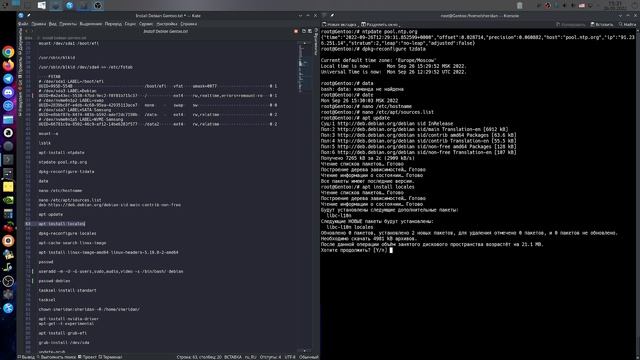640x360 pixels.
Task: Open the NVIDIA settings dock icon
Action: (8, 200)
